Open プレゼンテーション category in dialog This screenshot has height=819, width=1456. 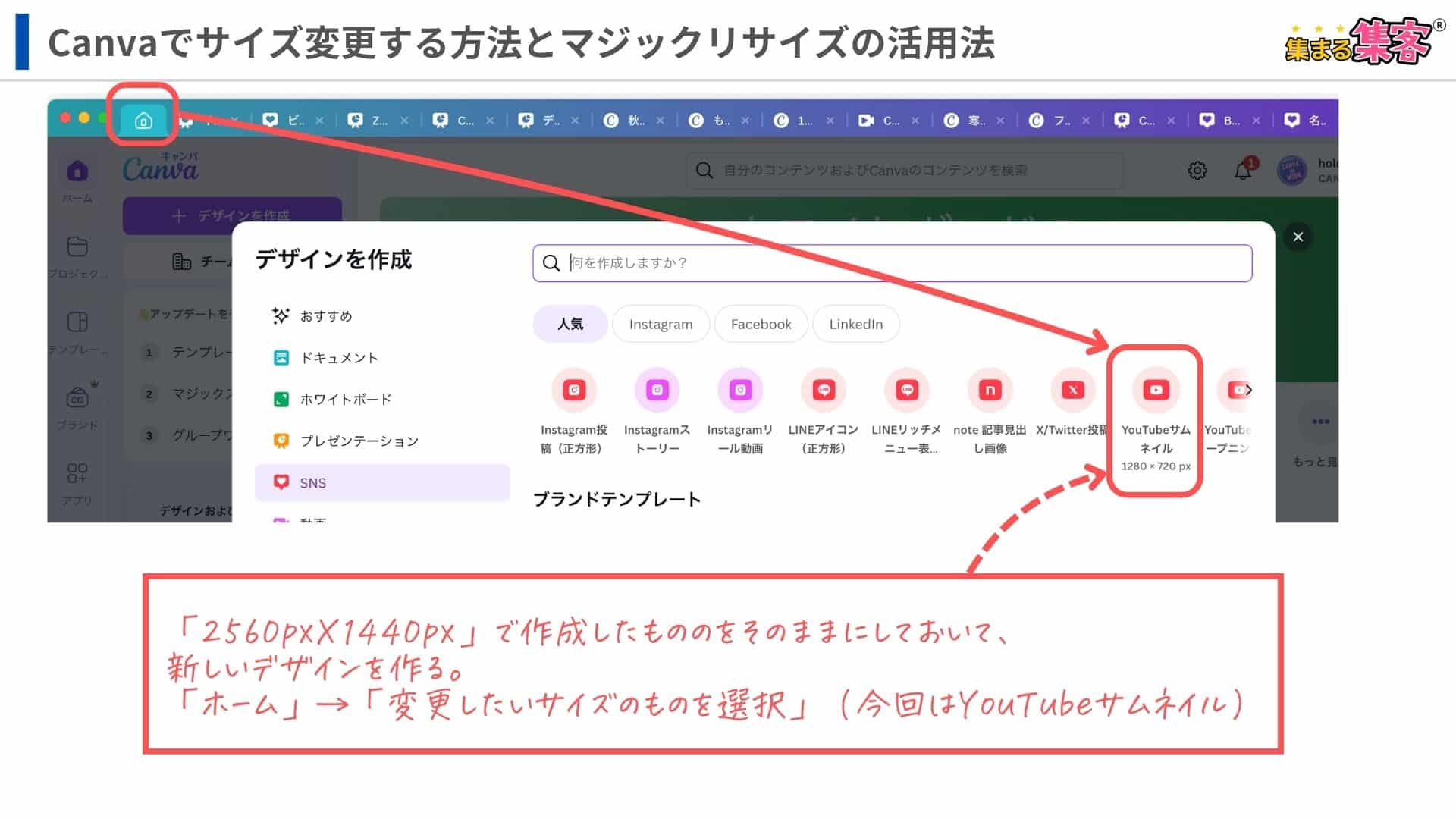pyautogui.click(x=382, y=441)
